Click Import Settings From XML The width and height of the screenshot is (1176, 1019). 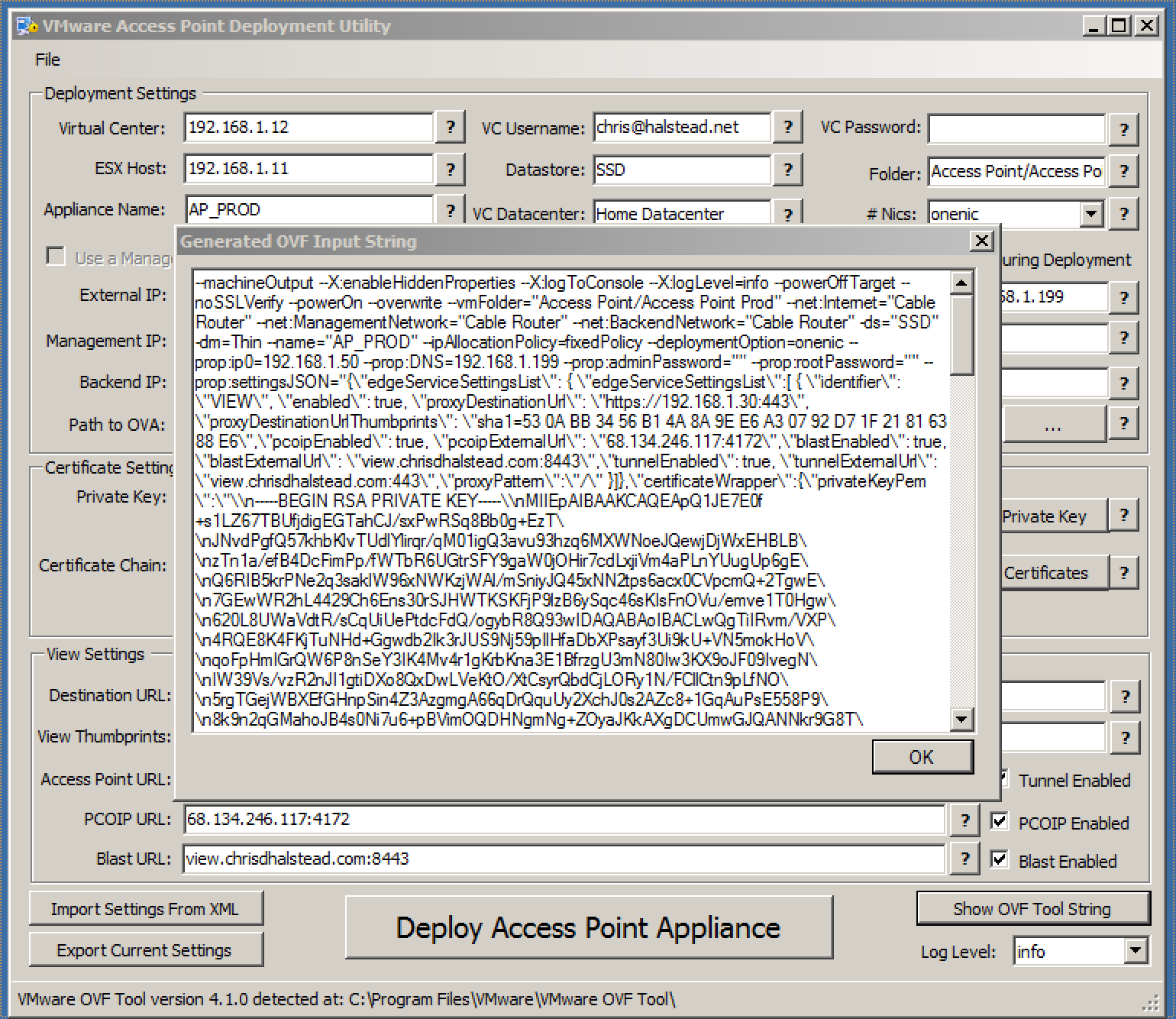click(145, 909)
